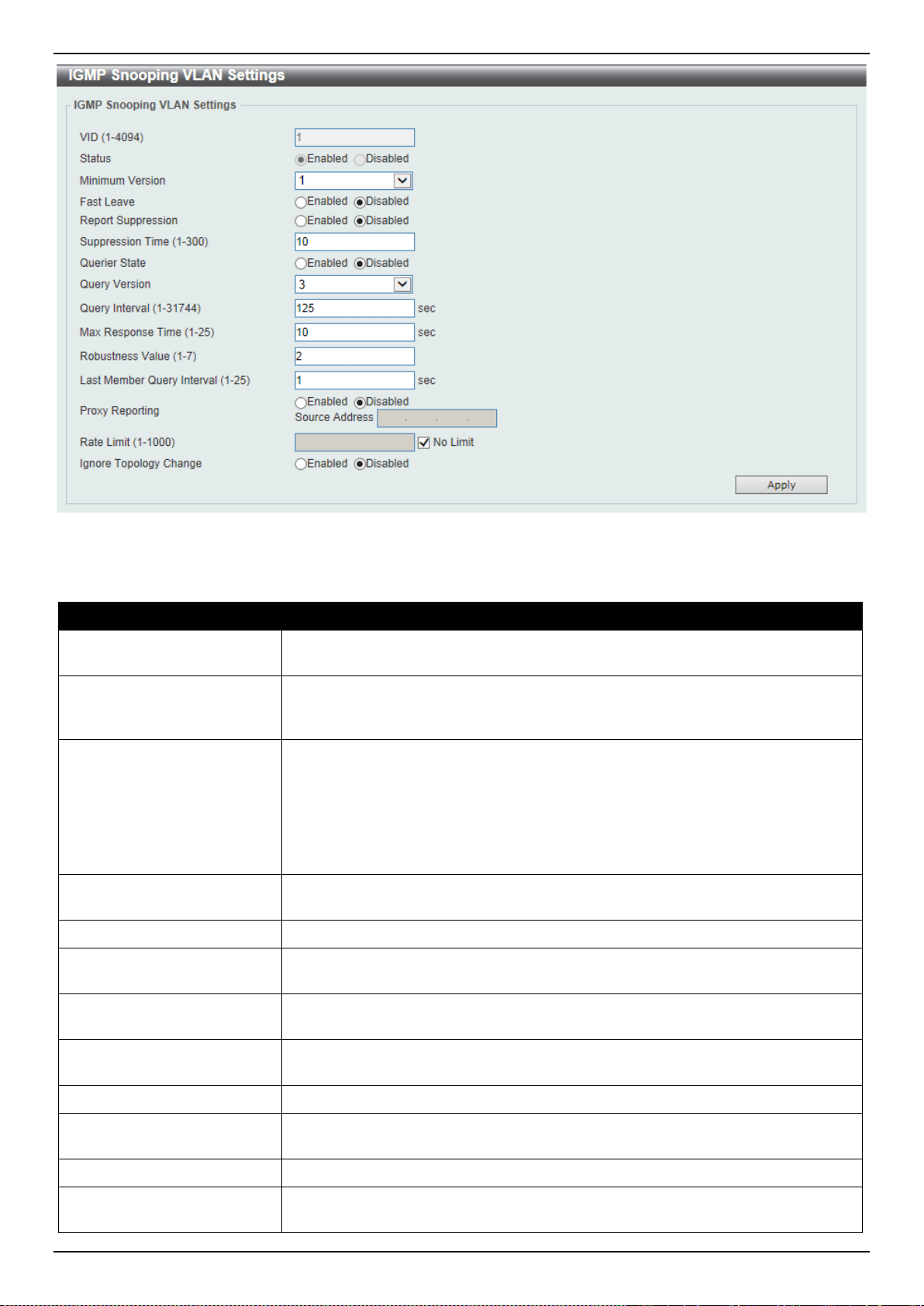Enable Fast Leave option
This screenshot has height=1306, width=924.
coord(301,202)
